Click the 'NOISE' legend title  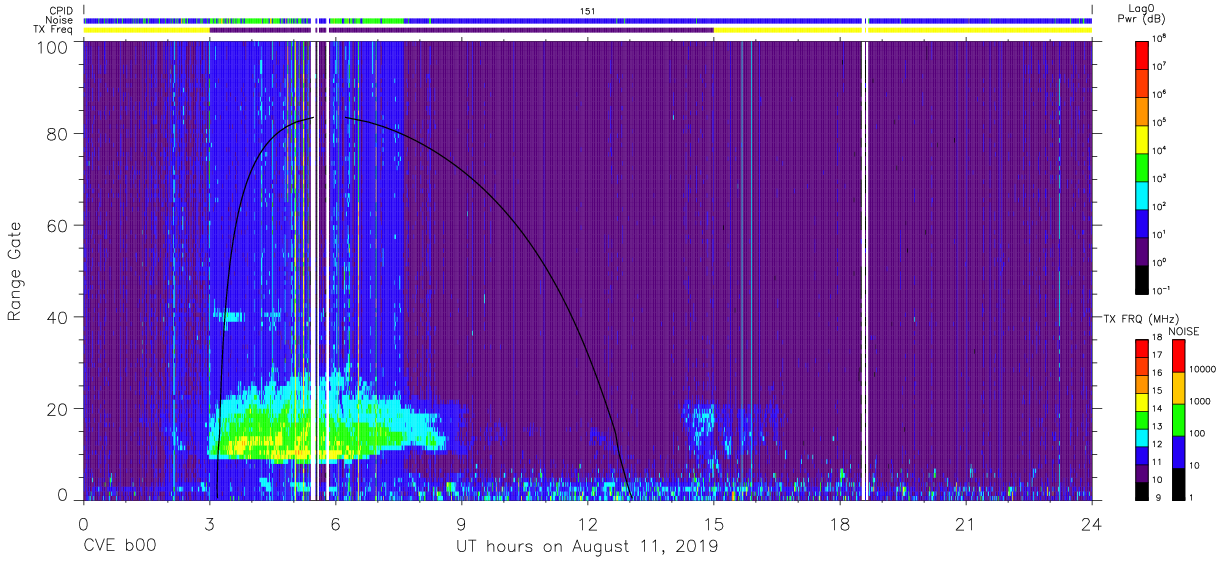[1183, 331]
